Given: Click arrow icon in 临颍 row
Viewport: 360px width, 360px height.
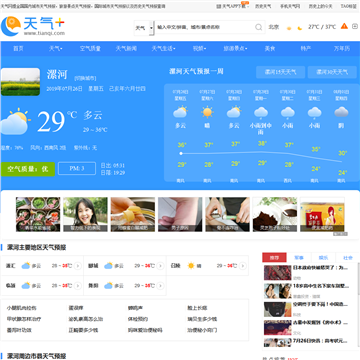Looking at the screenshot, I should pos(78,286).
